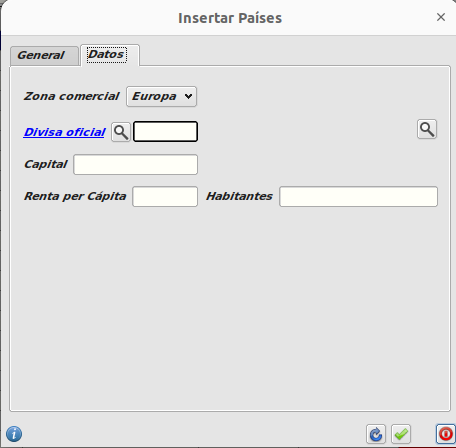Click the magnifier icon at far right
456x448 pixels.
coord(427,129)
